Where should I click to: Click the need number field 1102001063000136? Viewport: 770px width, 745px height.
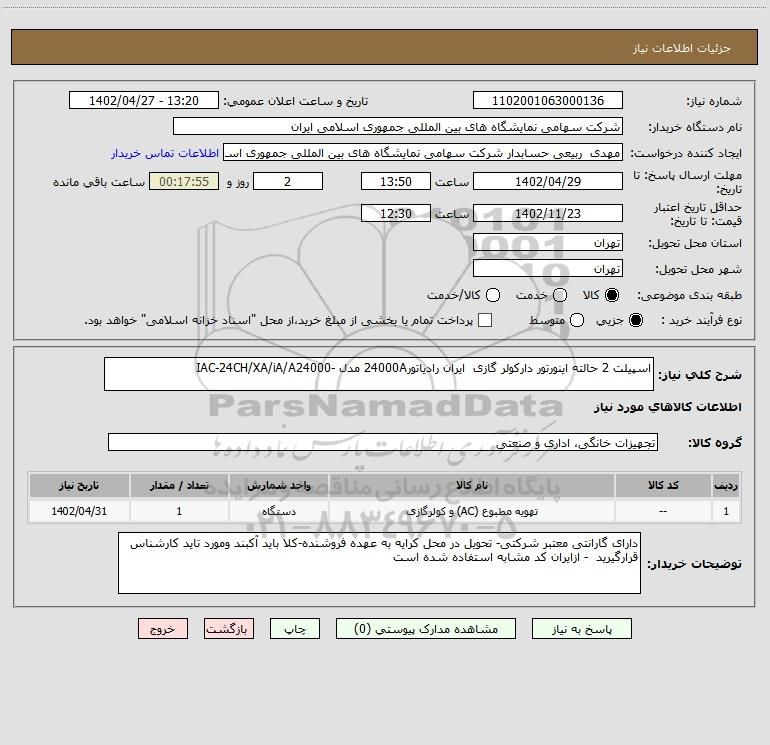(548, 101)
